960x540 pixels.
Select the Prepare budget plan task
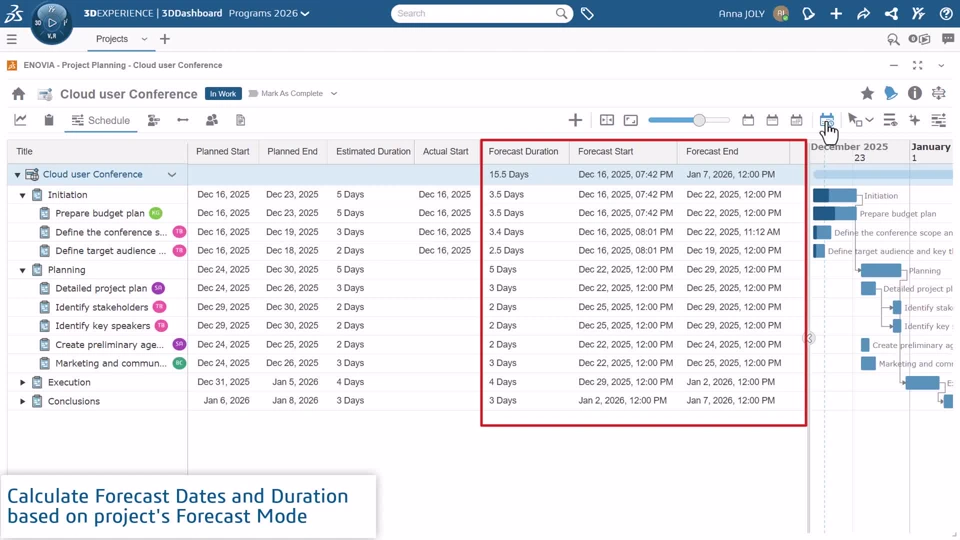100,213
